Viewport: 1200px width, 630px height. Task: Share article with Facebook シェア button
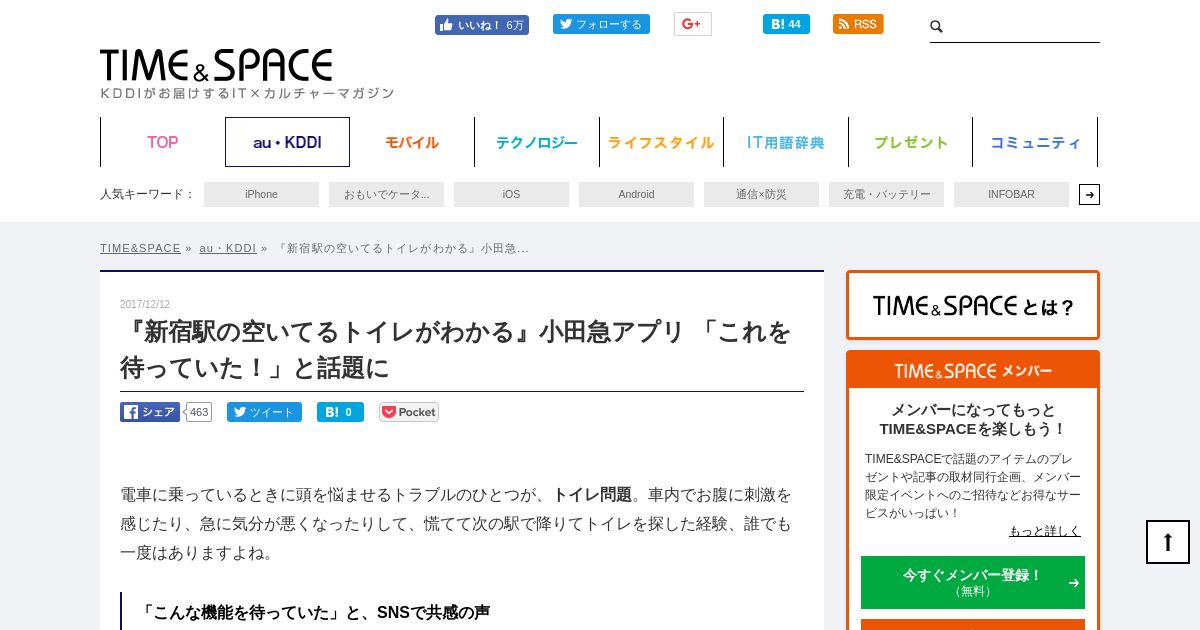150,412
